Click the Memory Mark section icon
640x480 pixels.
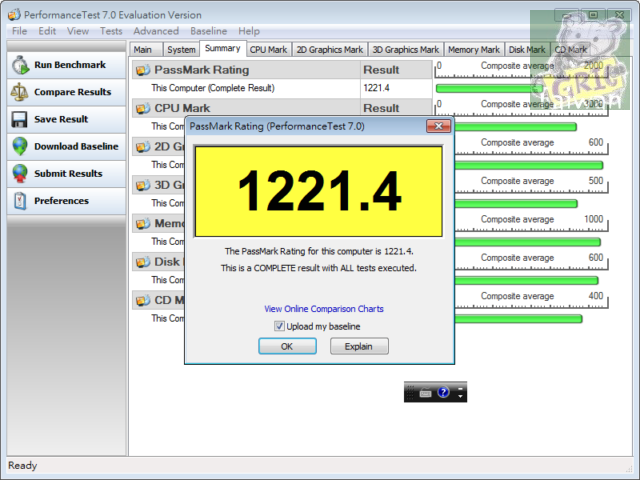[x=143, y=223]
